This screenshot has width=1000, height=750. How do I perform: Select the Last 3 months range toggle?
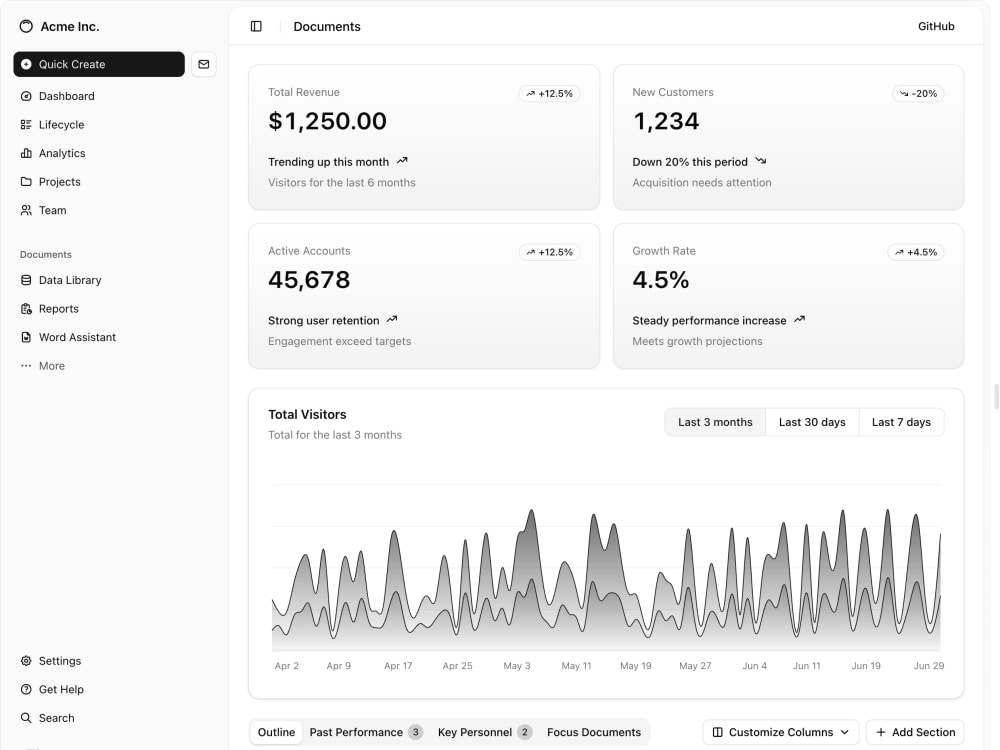[715, 422]
